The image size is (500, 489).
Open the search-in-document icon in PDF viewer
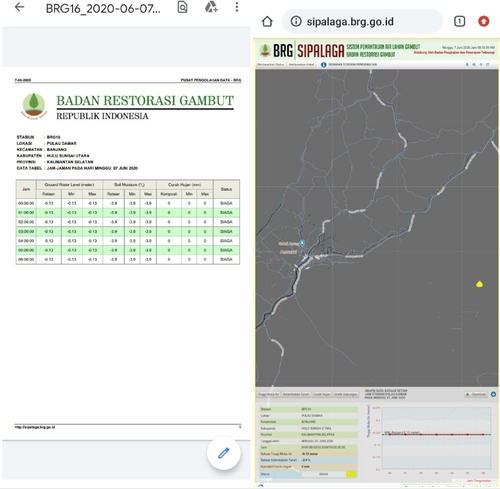coord(182,7)
